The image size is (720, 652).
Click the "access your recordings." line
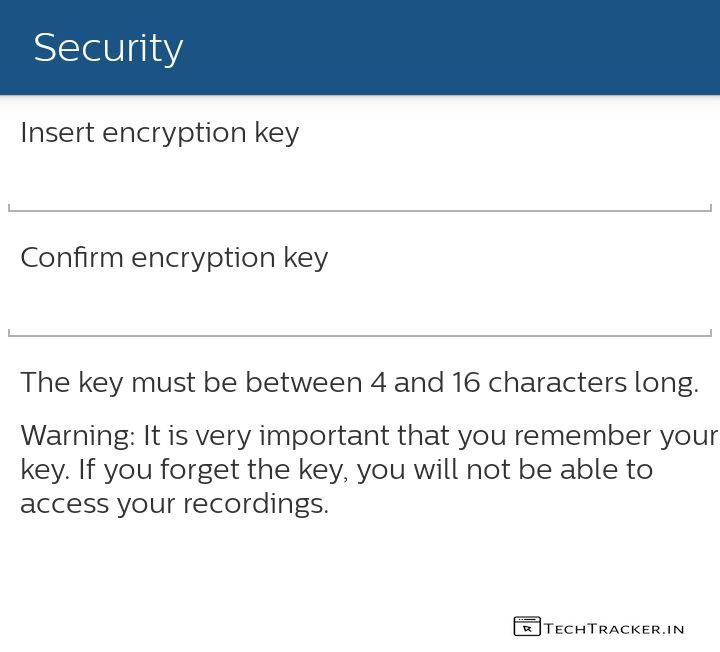pyautogui.click(x=174, y=504)
